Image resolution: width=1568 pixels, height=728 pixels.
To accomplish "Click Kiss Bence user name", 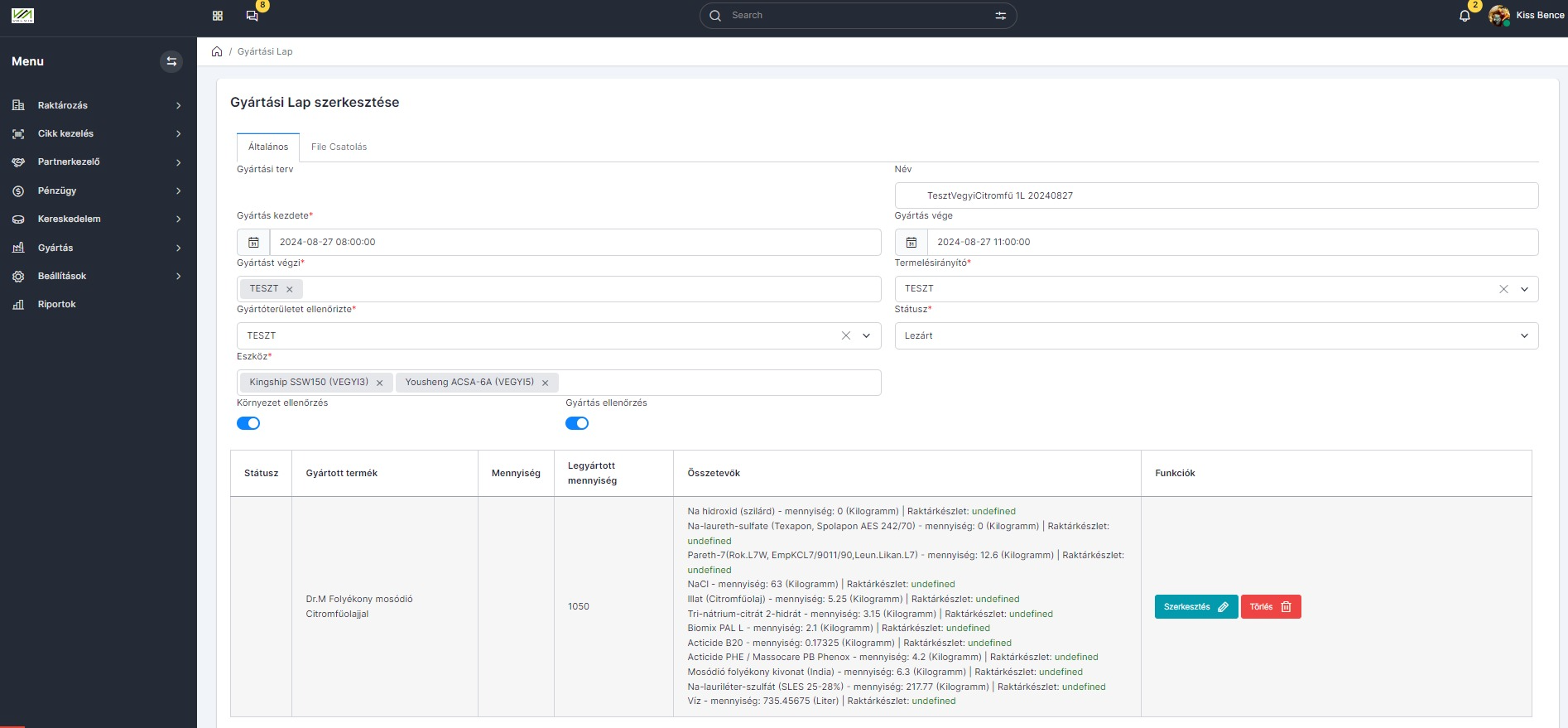I will pos(1540,16).
